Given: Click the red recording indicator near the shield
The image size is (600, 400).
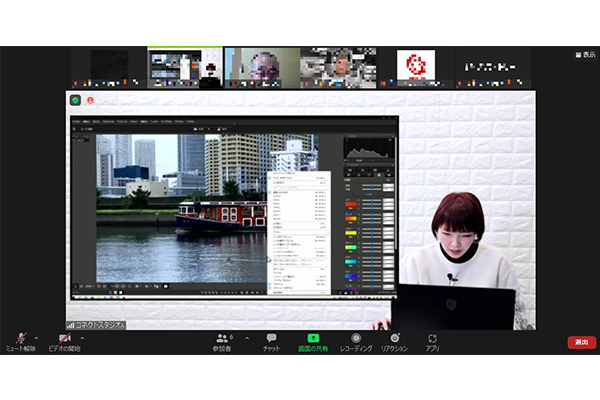Looking at the screenshot, I should coord(90,100).
